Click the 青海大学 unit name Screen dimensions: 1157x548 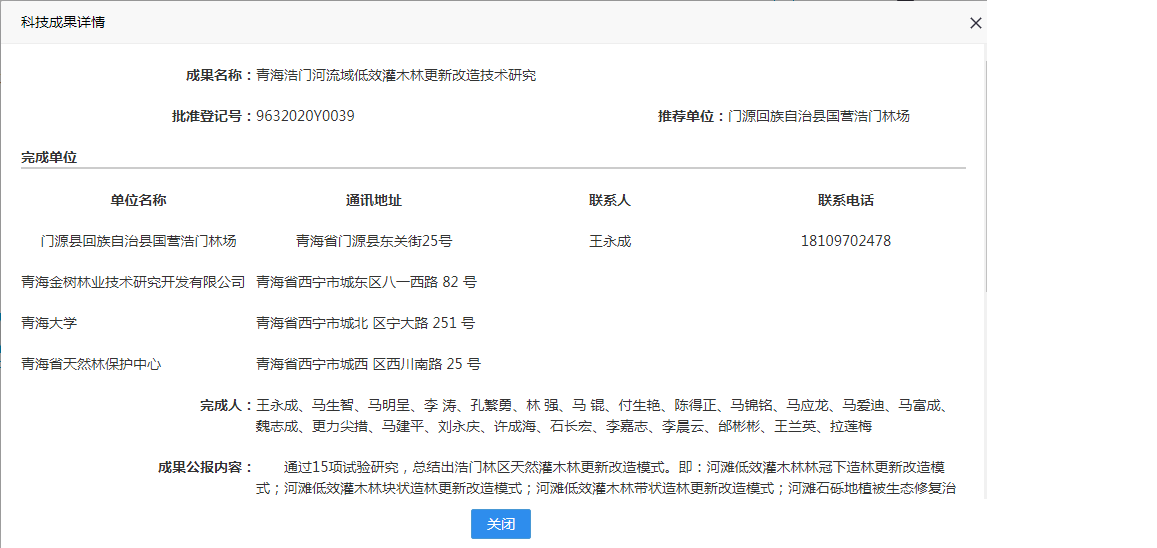(49, 323)
